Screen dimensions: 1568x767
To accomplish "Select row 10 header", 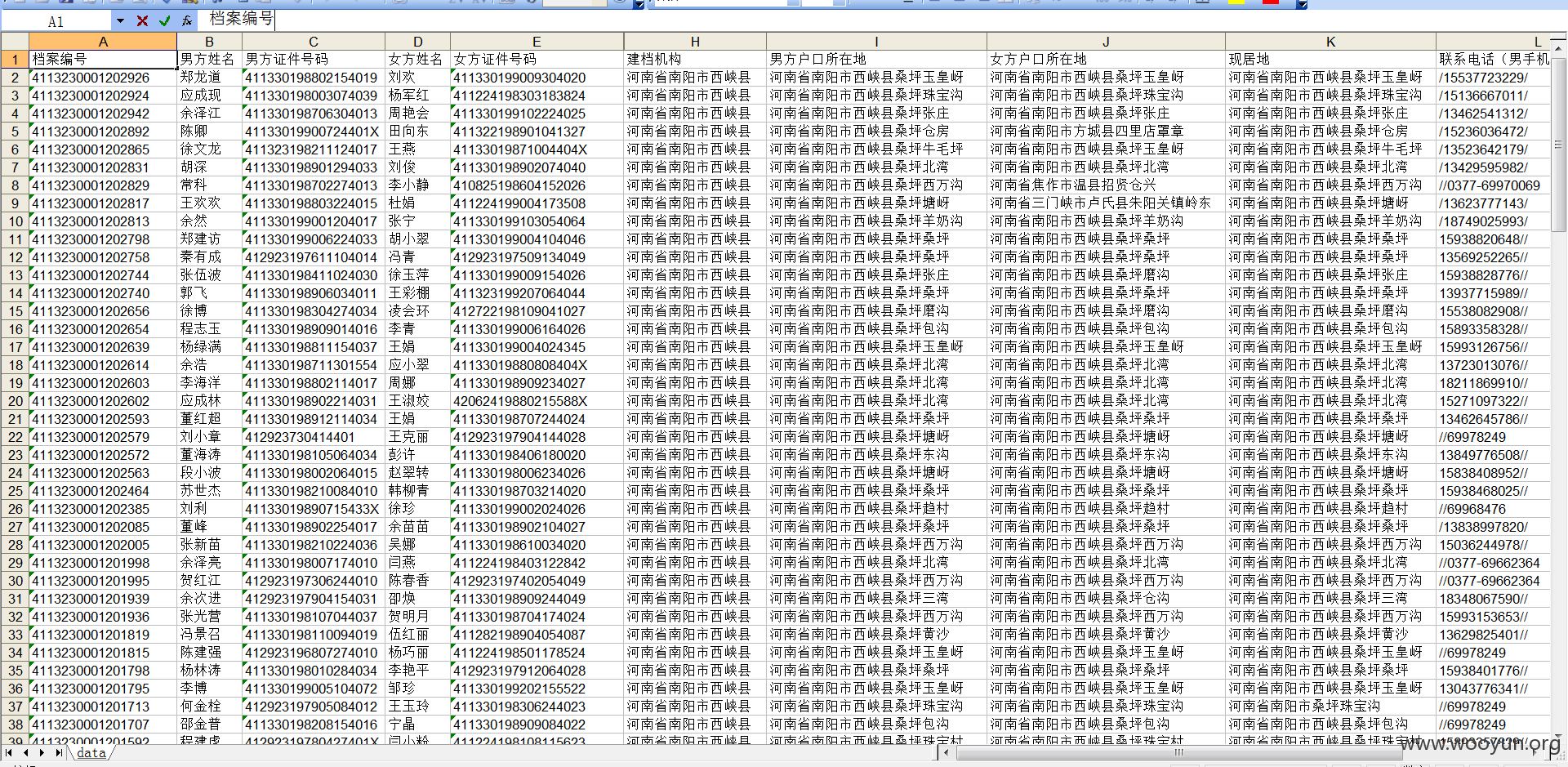I will (15, 221).
